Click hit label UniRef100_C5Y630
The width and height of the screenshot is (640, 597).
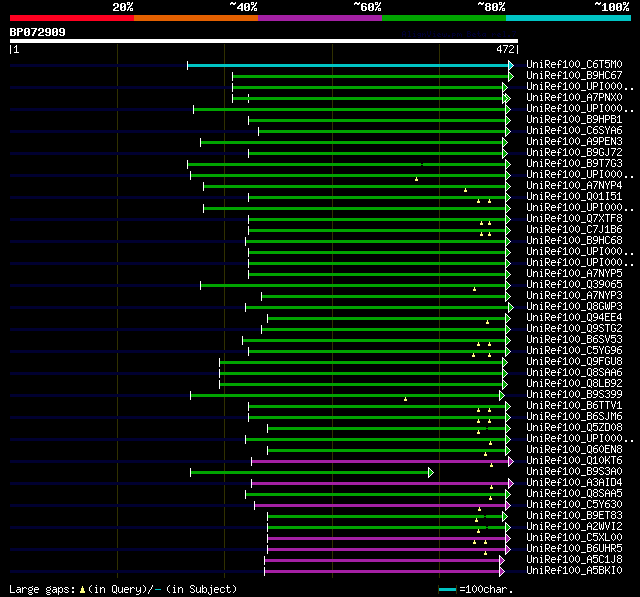pos(574,505)
